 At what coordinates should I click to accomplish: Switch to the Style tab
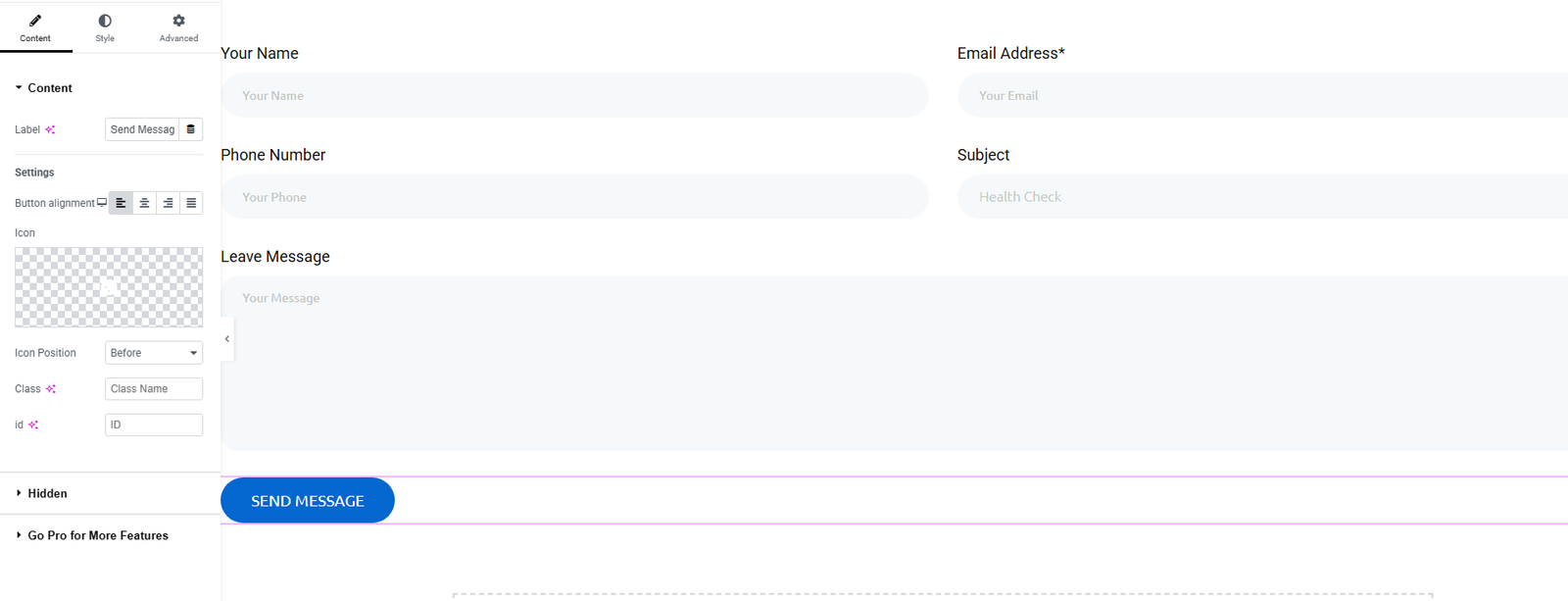(105, 27)
